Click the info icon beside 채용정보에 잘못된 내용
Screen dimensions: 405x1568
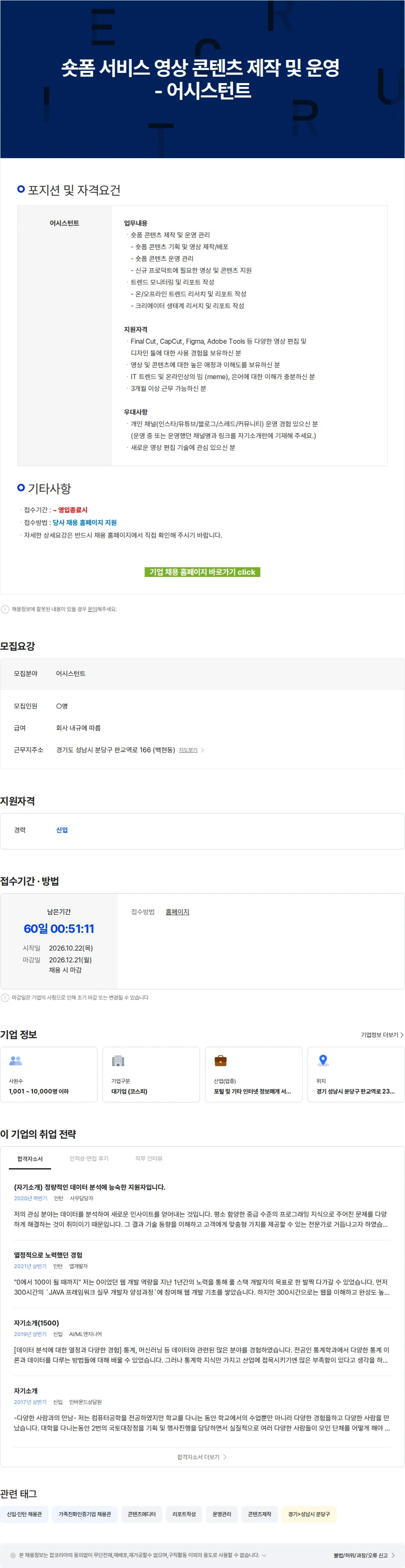pyautogui.click(x=5, y=609)
